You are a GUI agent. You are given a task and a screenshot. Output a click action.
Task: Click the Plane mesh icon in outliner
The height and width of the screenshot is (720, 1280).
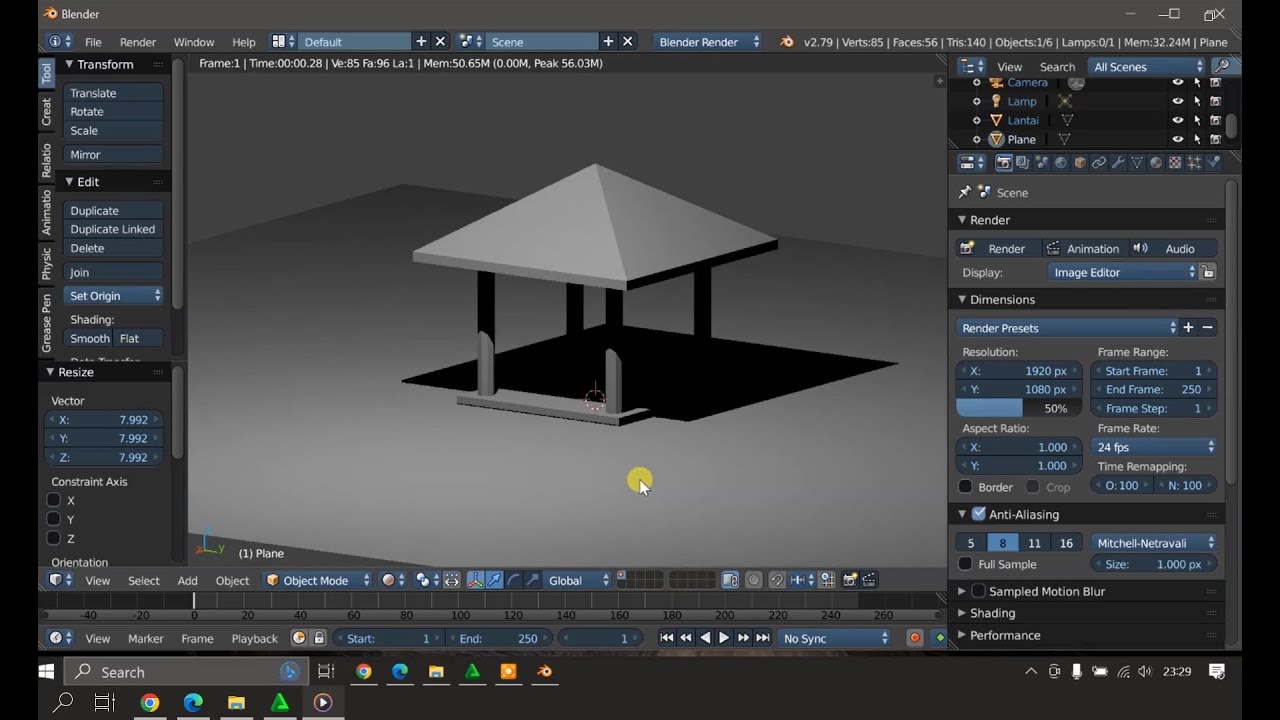coord(996,139)
